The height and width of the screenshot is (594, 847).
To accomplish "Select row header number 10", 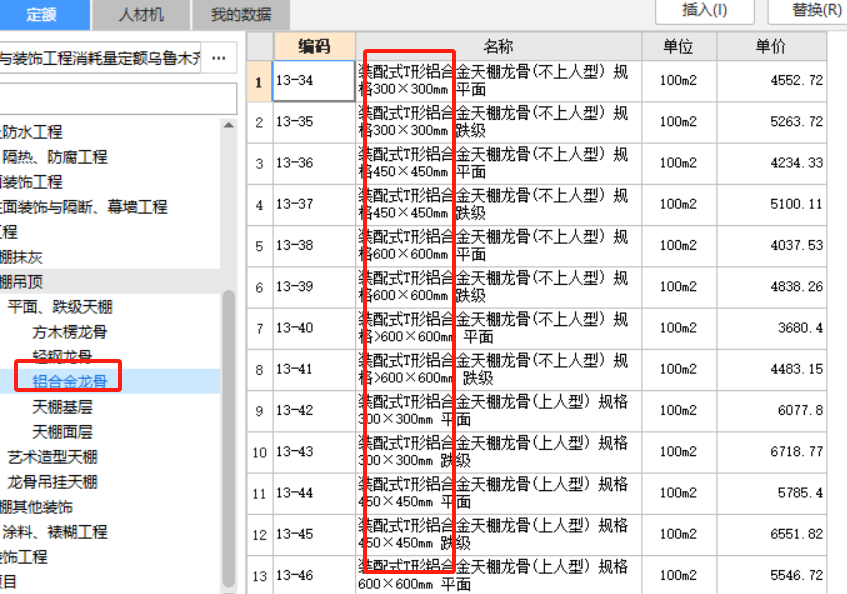I will (x=260, y=452).
